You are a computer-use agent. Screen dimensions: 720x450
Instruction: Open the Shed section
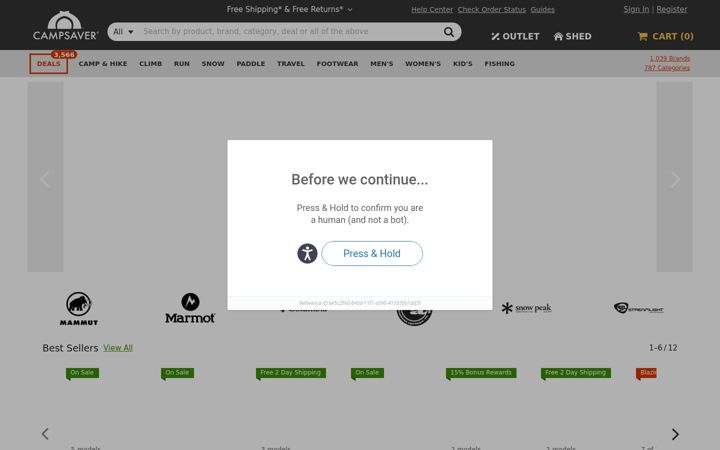(573, 36)
